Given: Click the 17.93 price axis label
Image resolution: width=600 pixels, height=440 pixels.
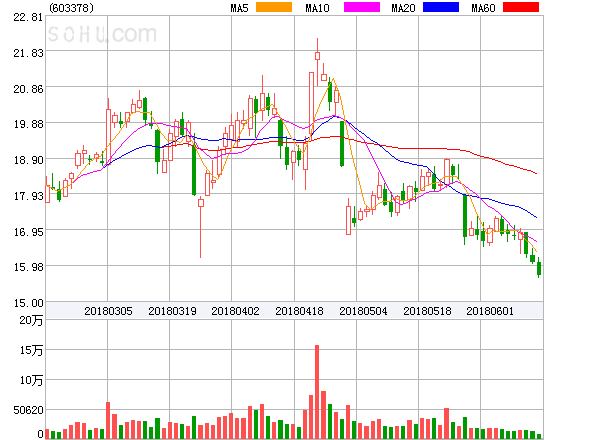Looking at the screenshot, I should click(x=28, y=196).
